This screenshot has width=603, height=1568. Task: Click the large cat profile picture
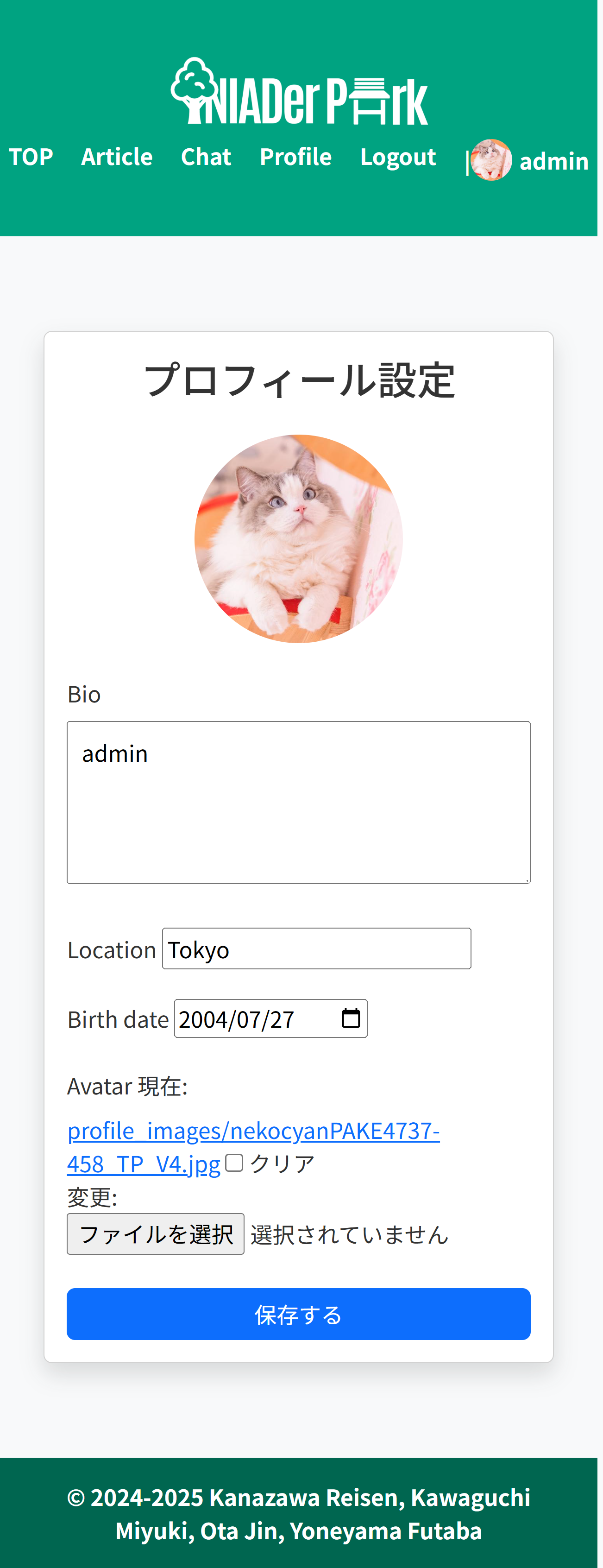tap(298, 539)
